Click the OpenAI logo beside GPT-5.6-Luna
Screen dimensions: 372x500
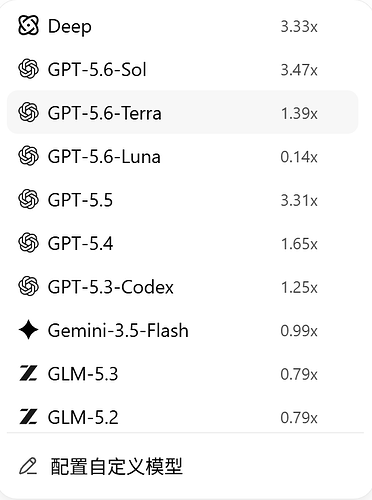(28, 156)
